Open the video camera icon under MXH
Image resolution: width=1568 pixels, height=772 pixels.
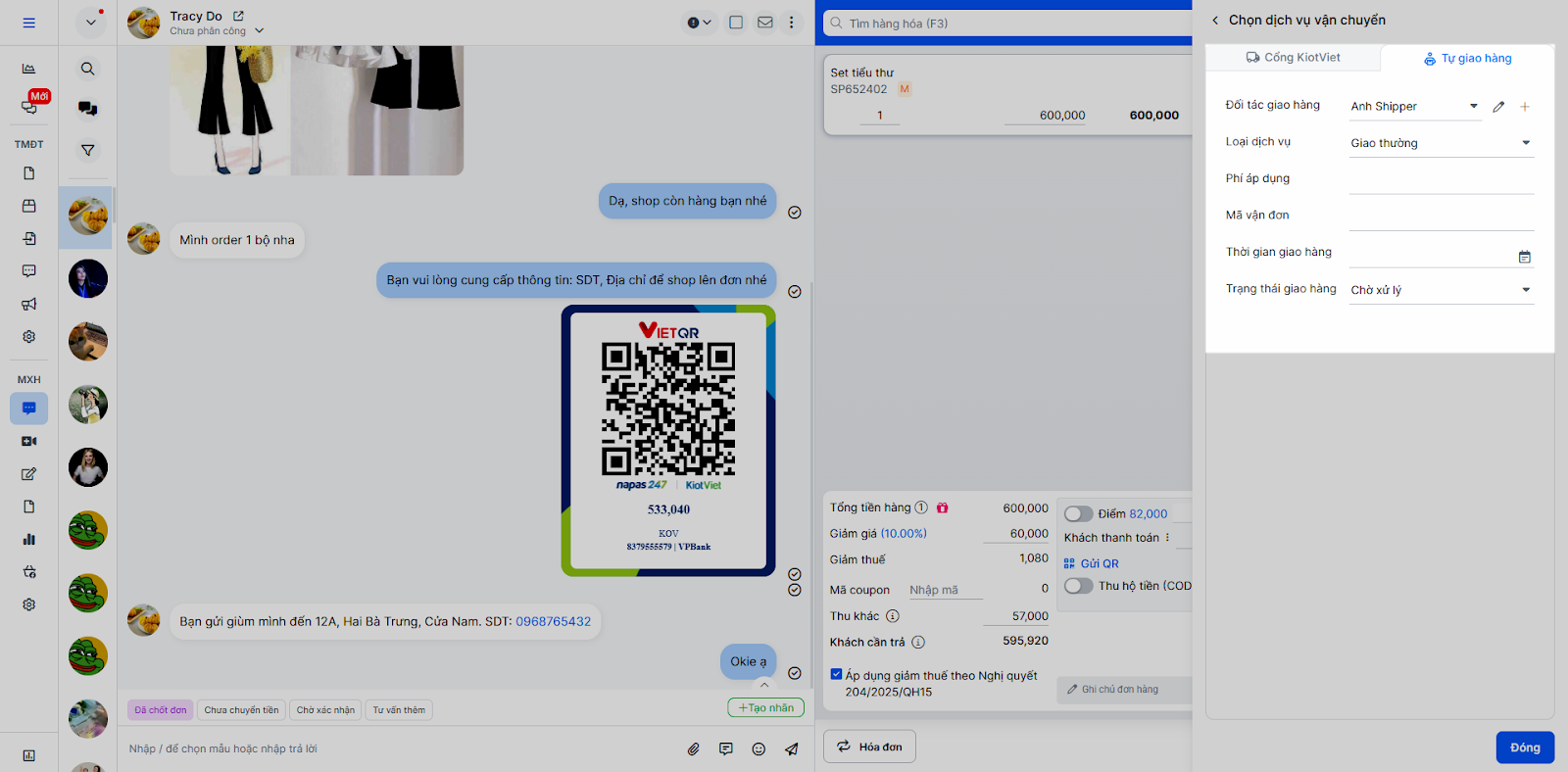pyautogui.click(x=28, y=442)
